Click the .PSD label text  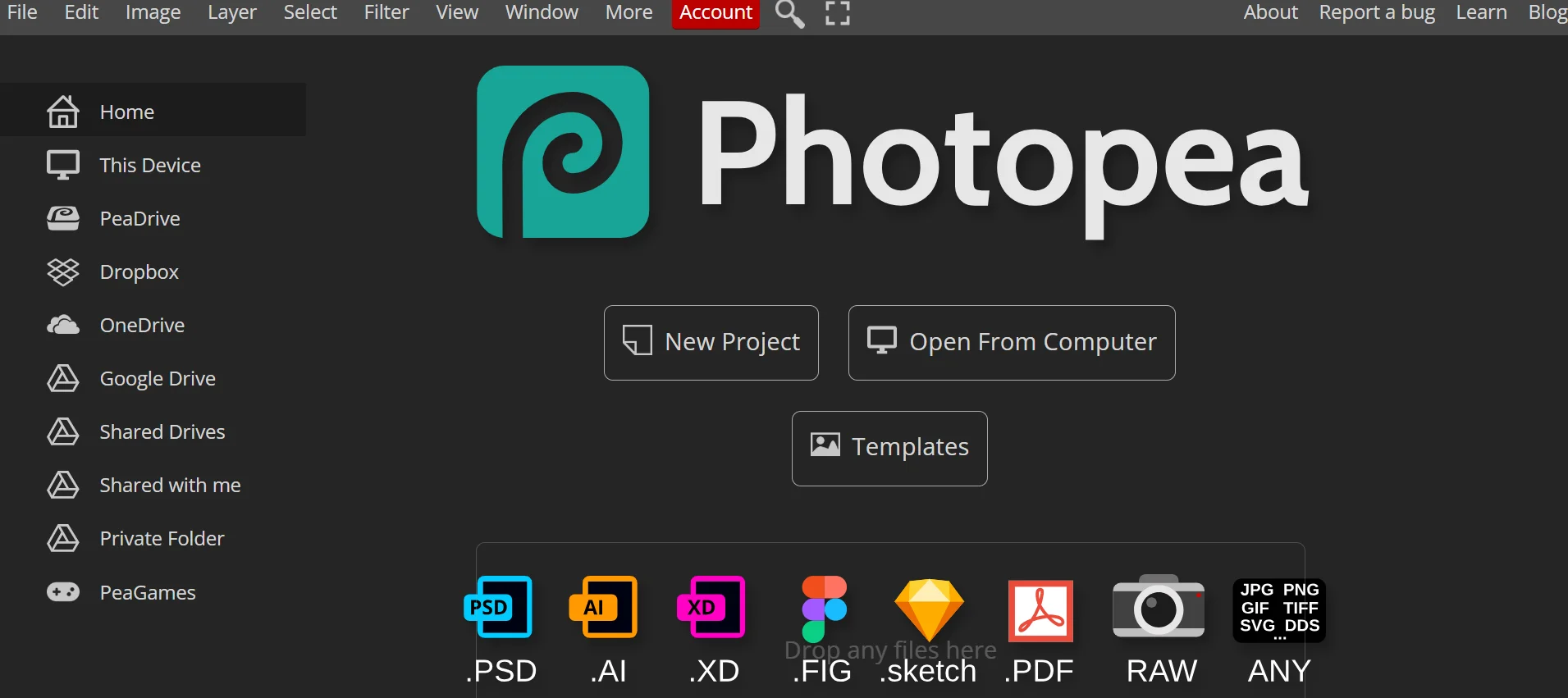[501, 671]
